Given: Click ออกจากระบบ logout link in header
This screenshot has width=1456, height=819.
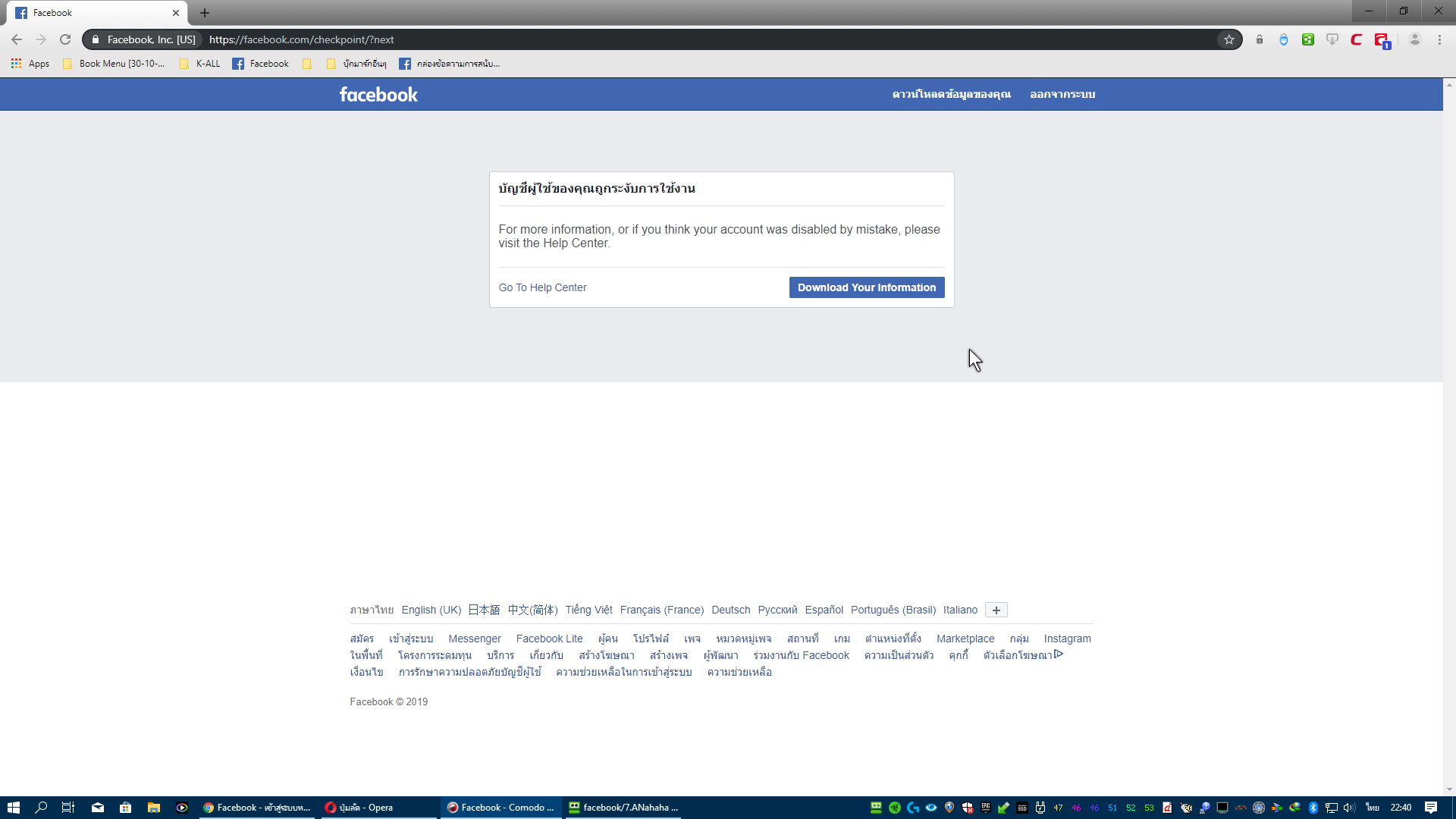Looking at the screenshot, I should pyautogui.click(x=1062, y=94).
